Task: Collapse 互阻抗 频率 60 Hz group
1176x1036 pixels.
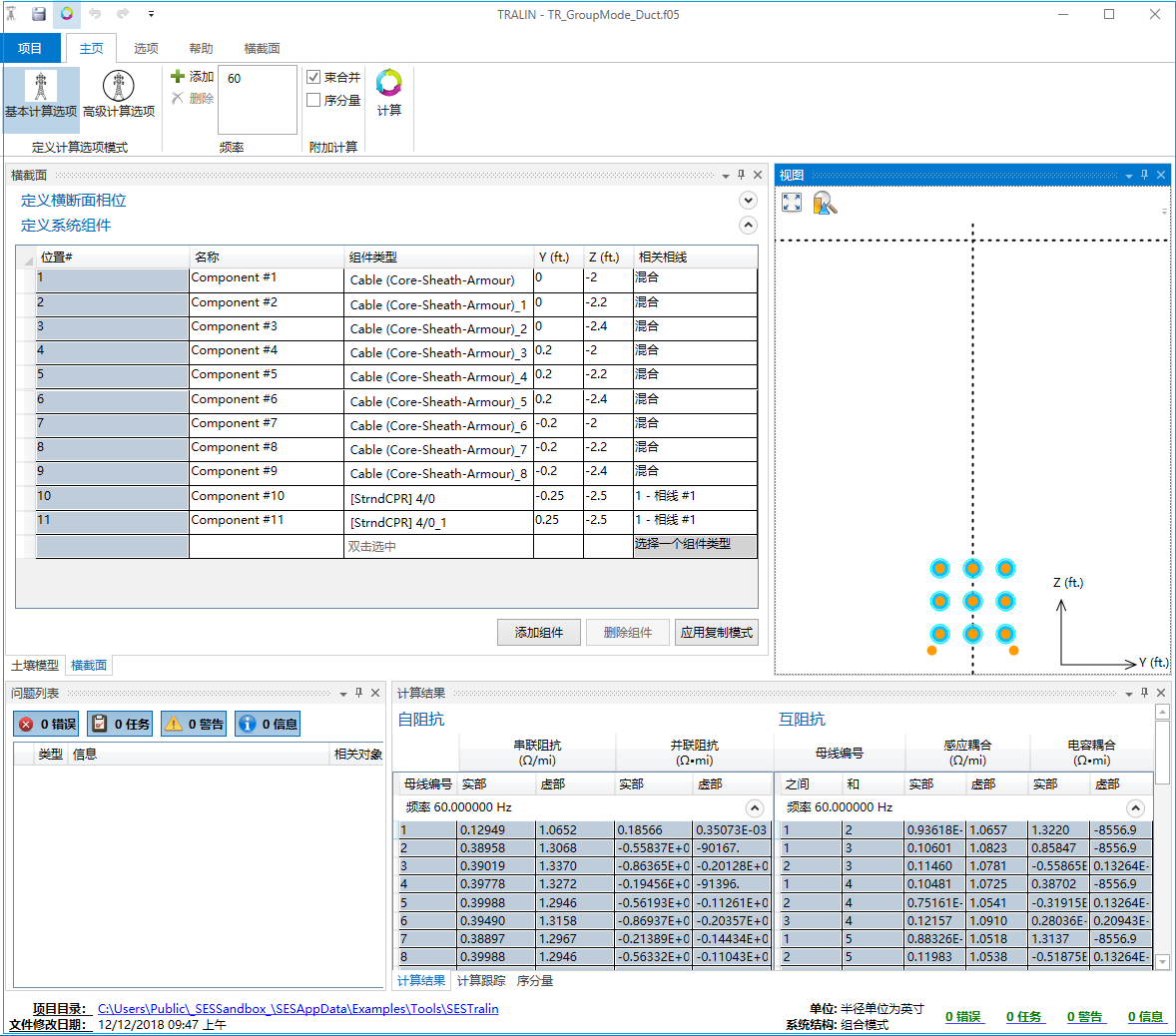Action: tap(1135, 808)
